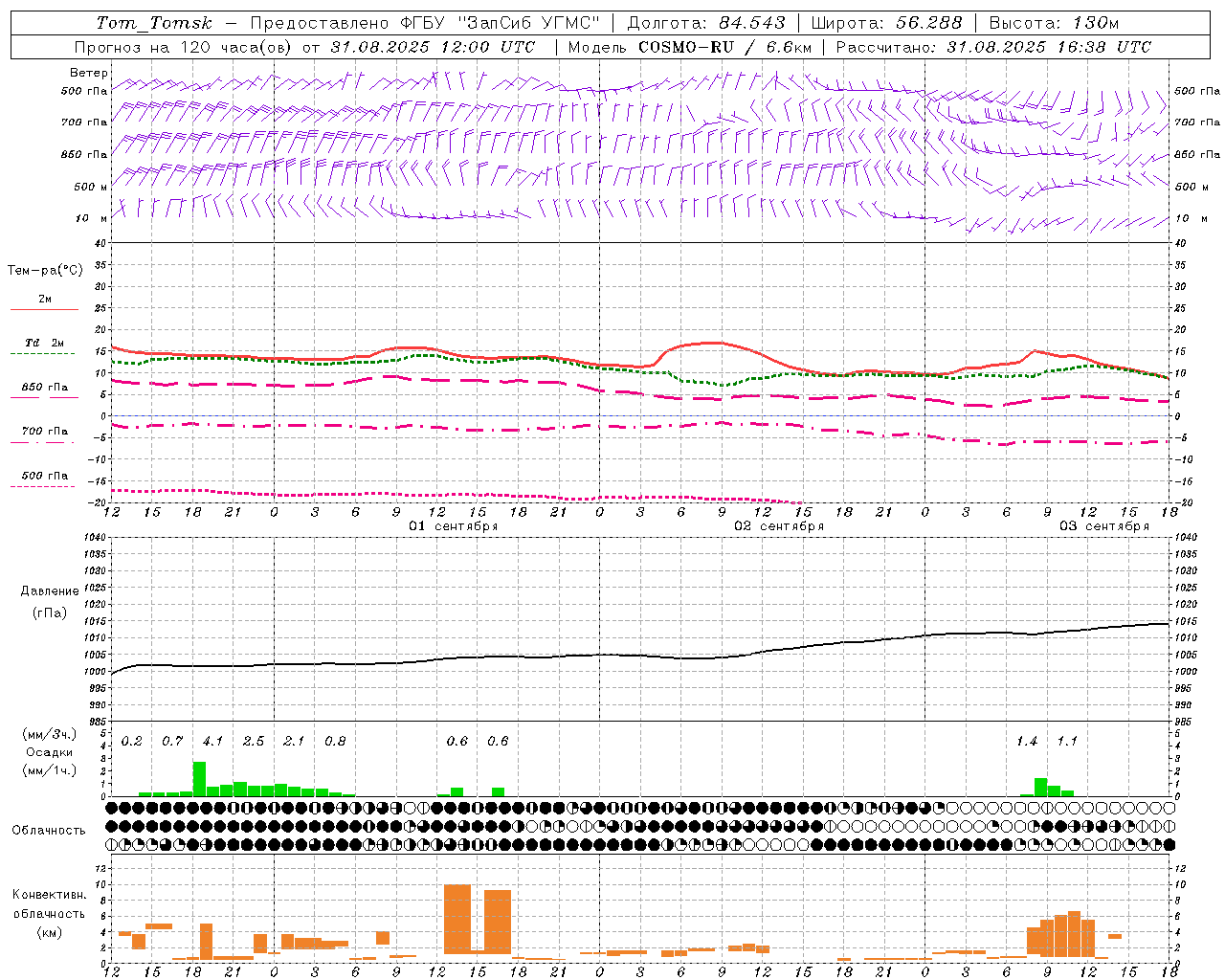Click the 'Предоставлено ФГБУ ЗапСиб УГМС' provider text
This screenshot has width=1225, height=980.
(425, 23)
